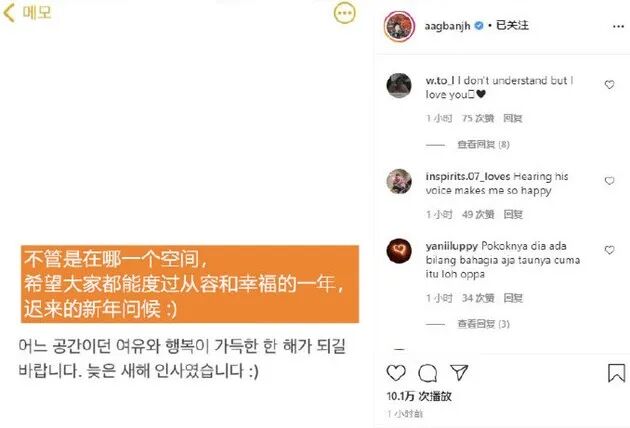
Task: Open post options three-dot menu
Action: click(x=618, y=27)
